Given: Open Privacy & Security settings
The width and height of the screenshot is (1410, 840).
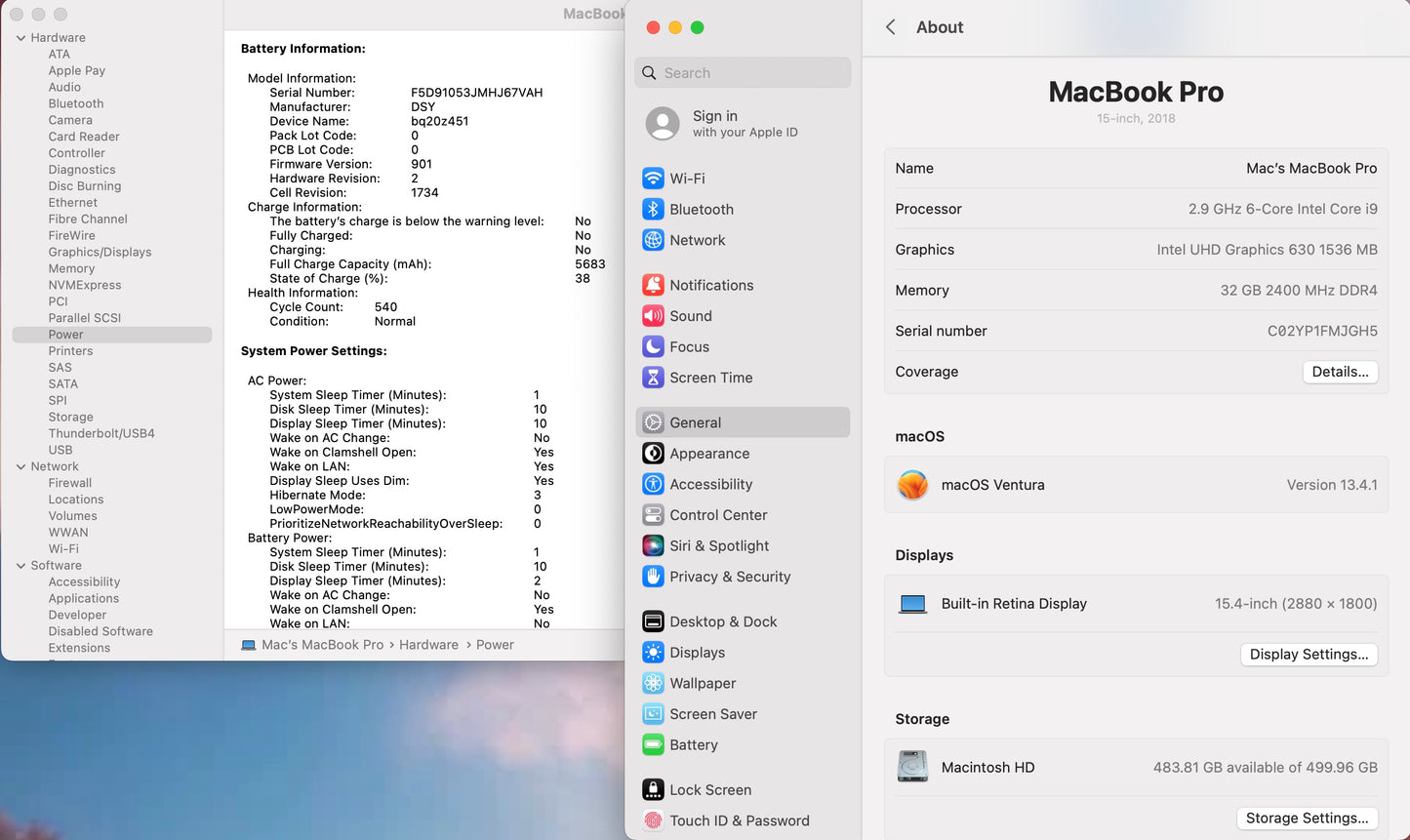Looking at the screenshot, I should 730,577.
